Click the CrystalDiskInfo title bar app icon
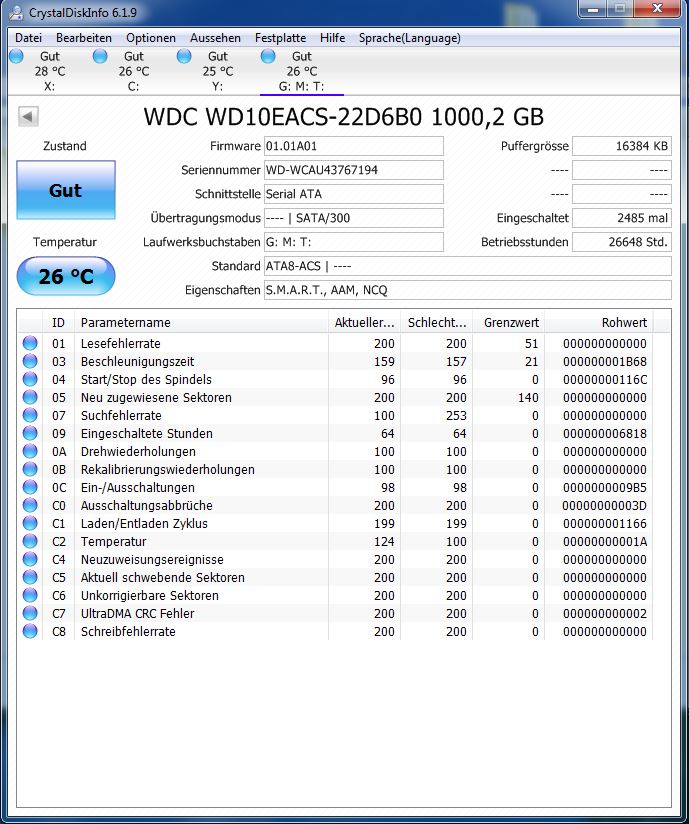Screen dimensions: 689x824 pos(16,12)
